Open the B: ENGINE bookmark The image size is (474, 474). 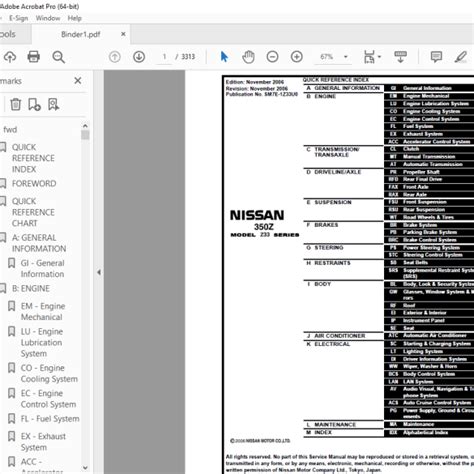pos(31,288)
